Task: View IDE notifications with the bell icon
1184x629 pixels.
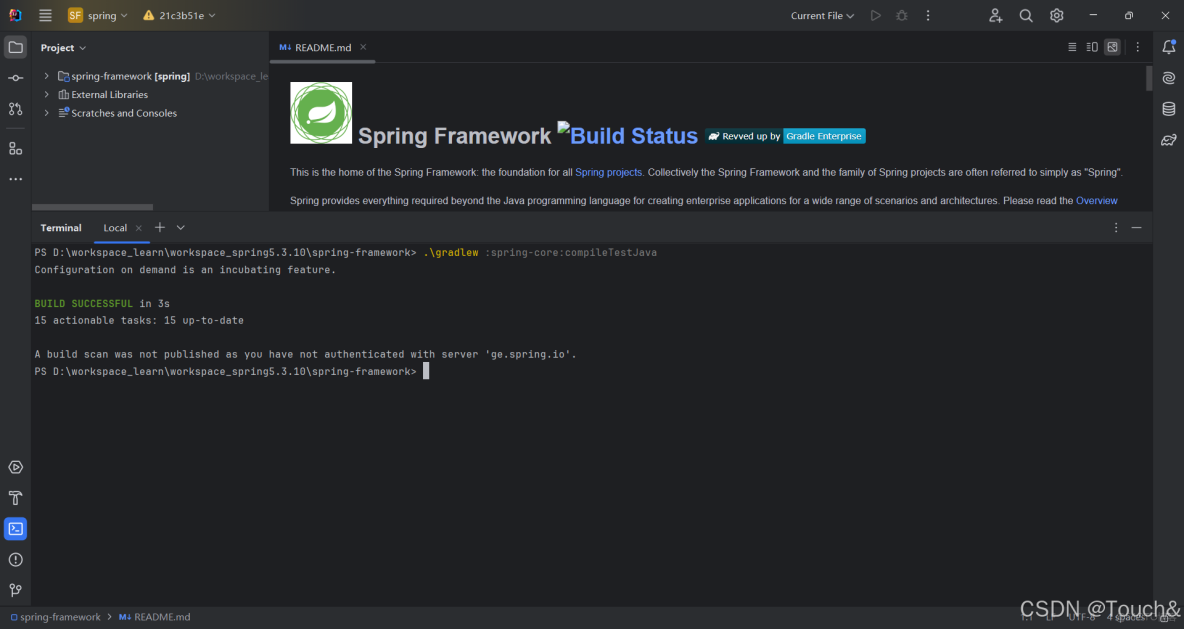Action: pyautogui.click(x=1168, y=46)
